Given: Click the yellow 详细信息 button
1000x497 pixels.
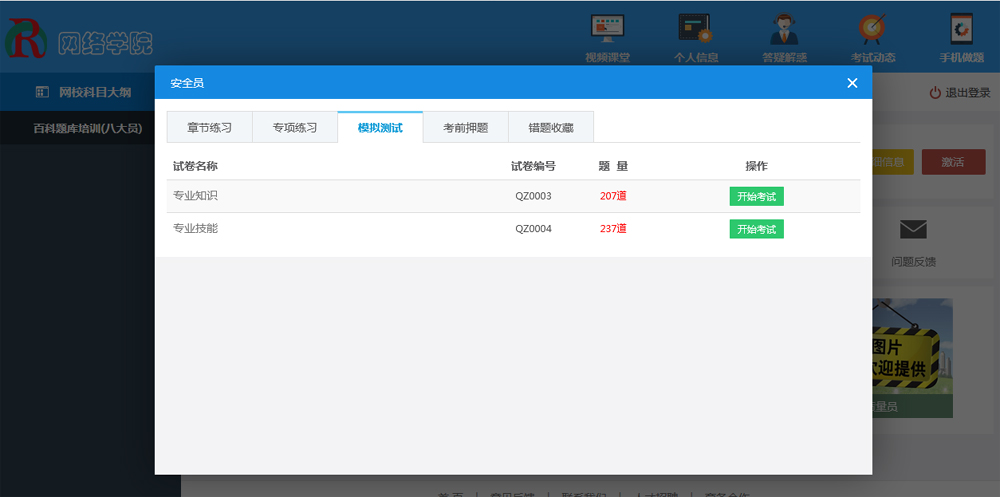Looking at the screenshot, I should 893,162.
